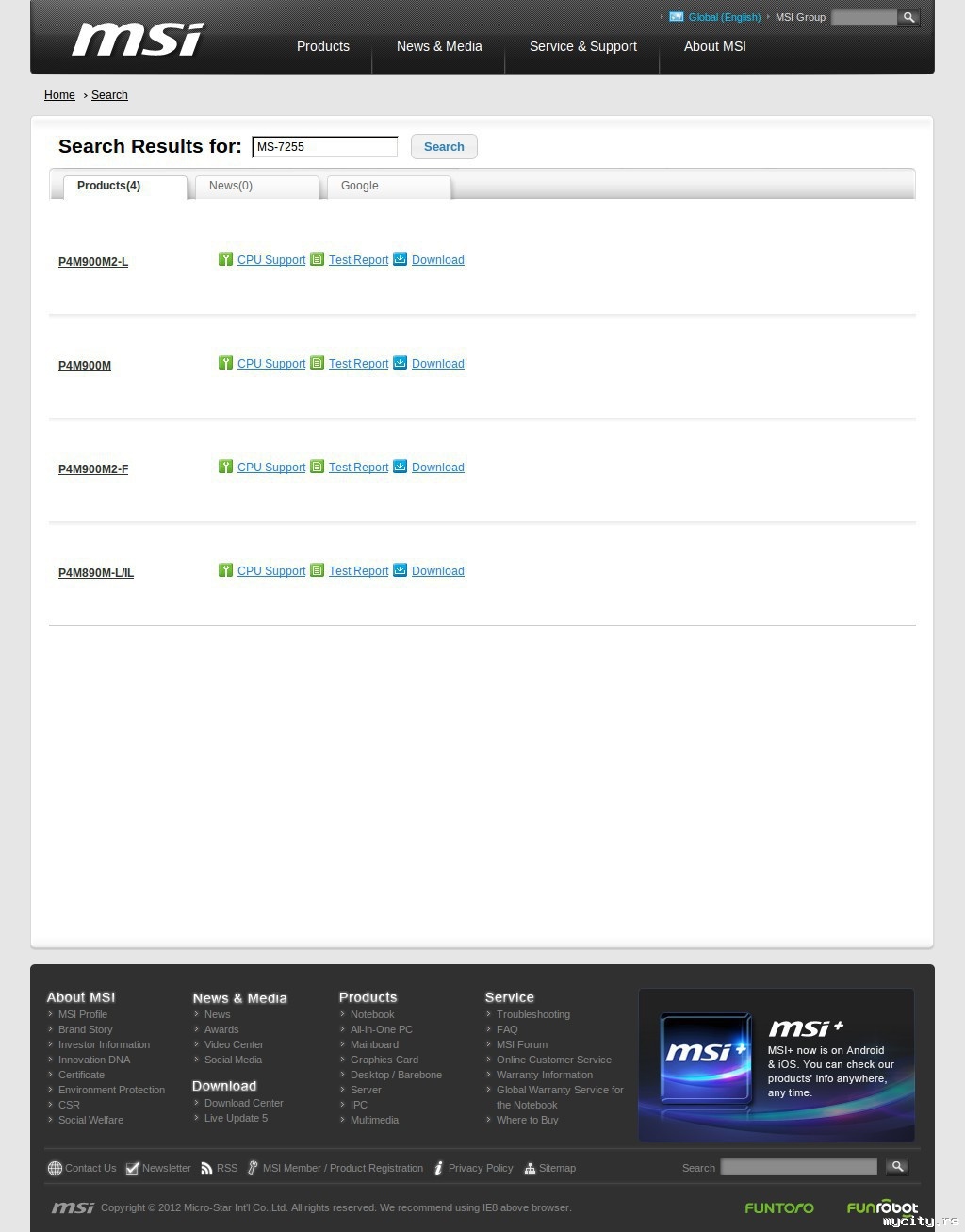Open Mainboard footer link
This screenshot has width=965, height=1232.
tap(374, 1044)
